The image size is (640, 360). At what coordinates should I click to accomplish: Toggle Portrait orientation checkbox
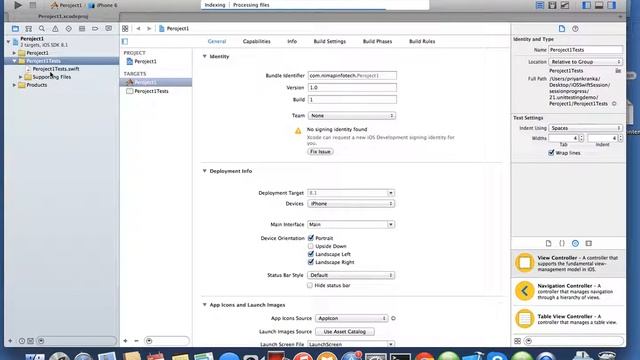click(311, 238)
